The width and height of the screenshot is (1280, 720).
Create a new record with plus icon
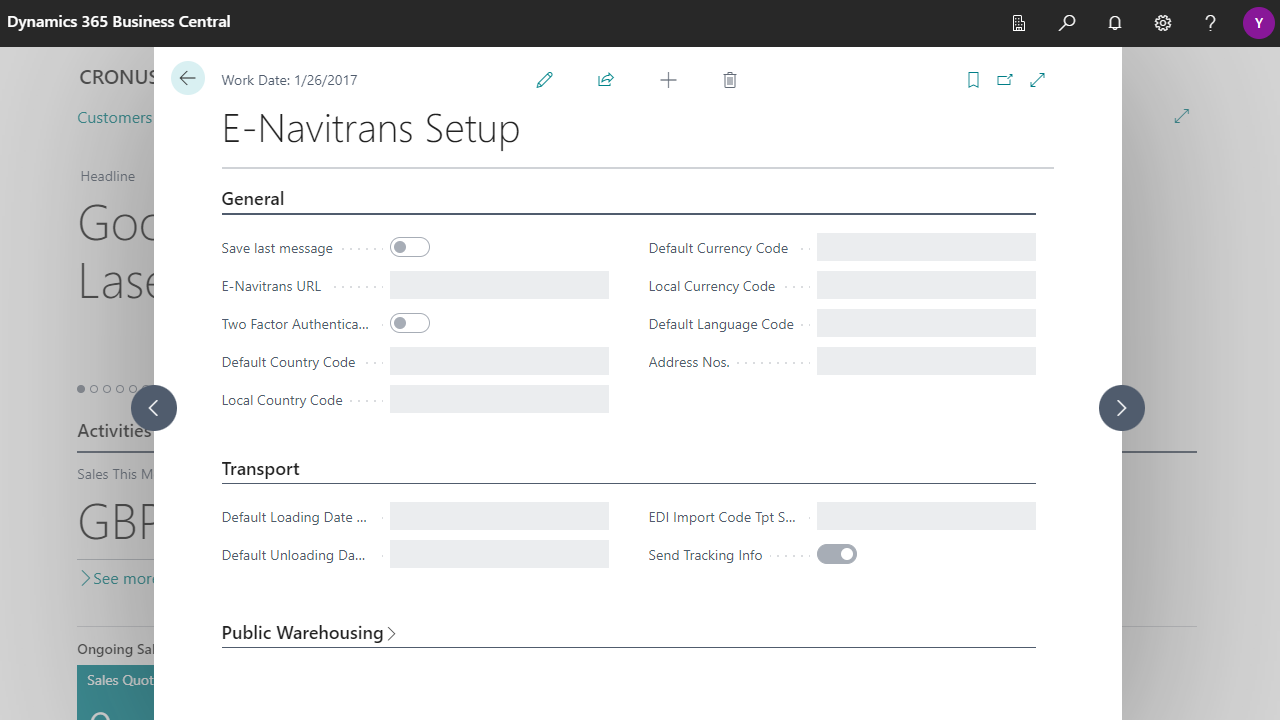coord(669,80)
